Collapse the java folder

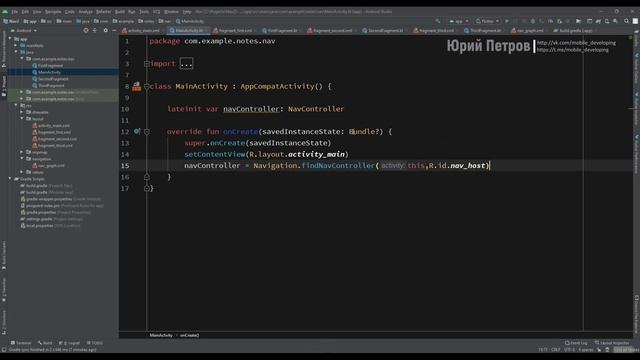tap(16, 52)
